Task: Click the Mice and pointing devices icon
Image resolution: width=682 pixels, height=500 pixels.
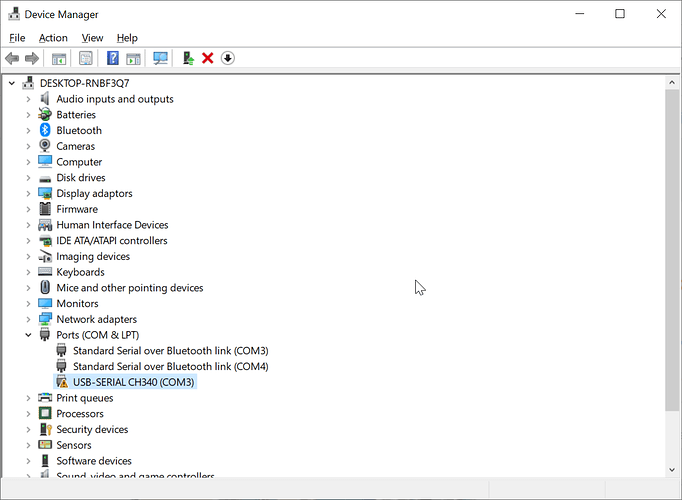Action: 45,287
